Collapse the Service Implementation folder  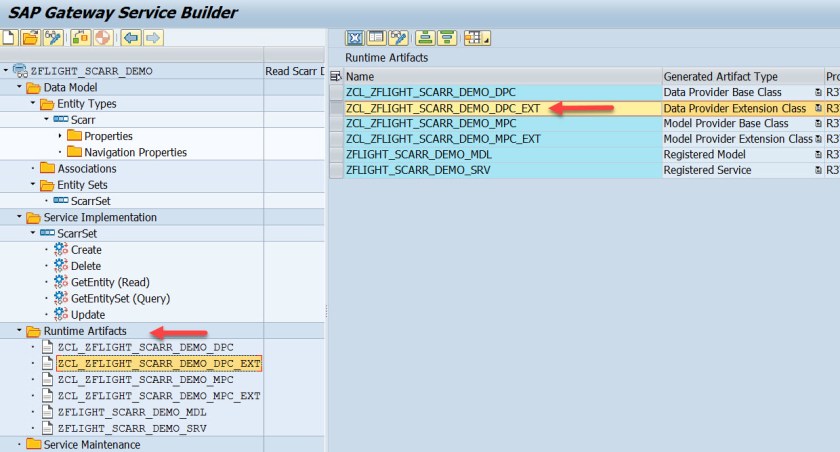[x=19, y=216]
